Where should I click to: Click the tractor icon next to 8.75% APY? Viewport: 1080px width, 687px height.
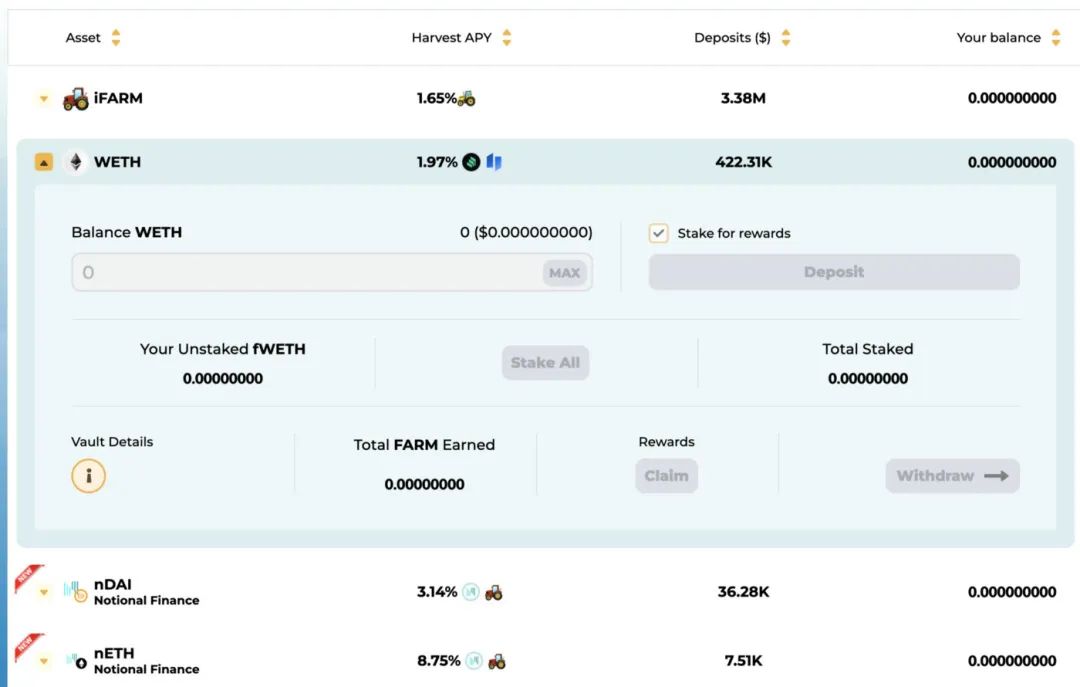click(x=497, y=661)
